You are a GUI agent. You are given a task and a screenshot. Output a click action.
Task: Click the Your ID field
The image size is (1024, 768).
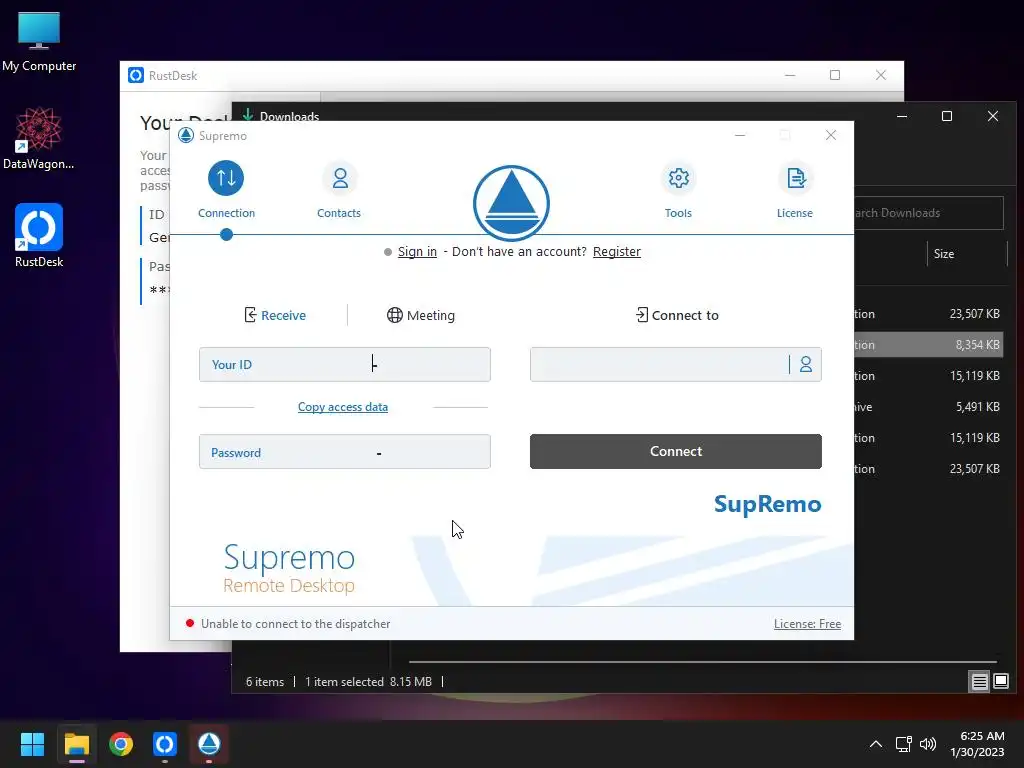[345, 364]
